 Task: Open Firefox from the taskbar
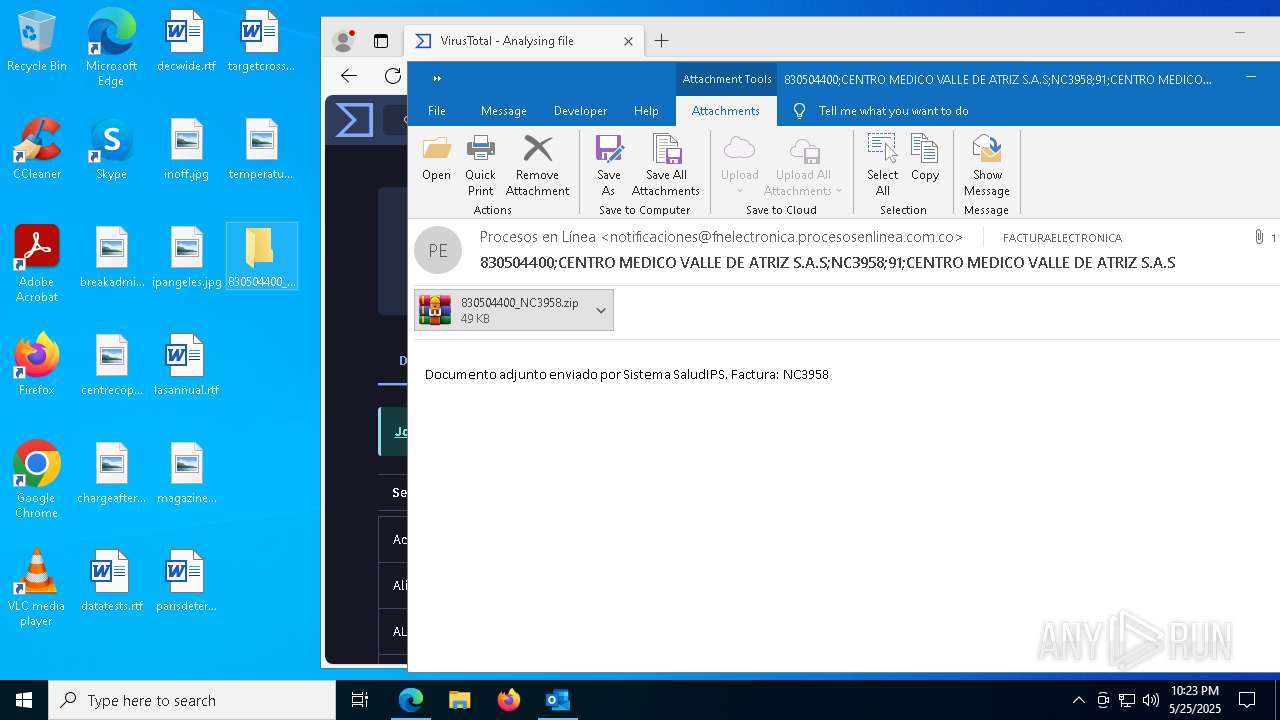click(508, 700)
